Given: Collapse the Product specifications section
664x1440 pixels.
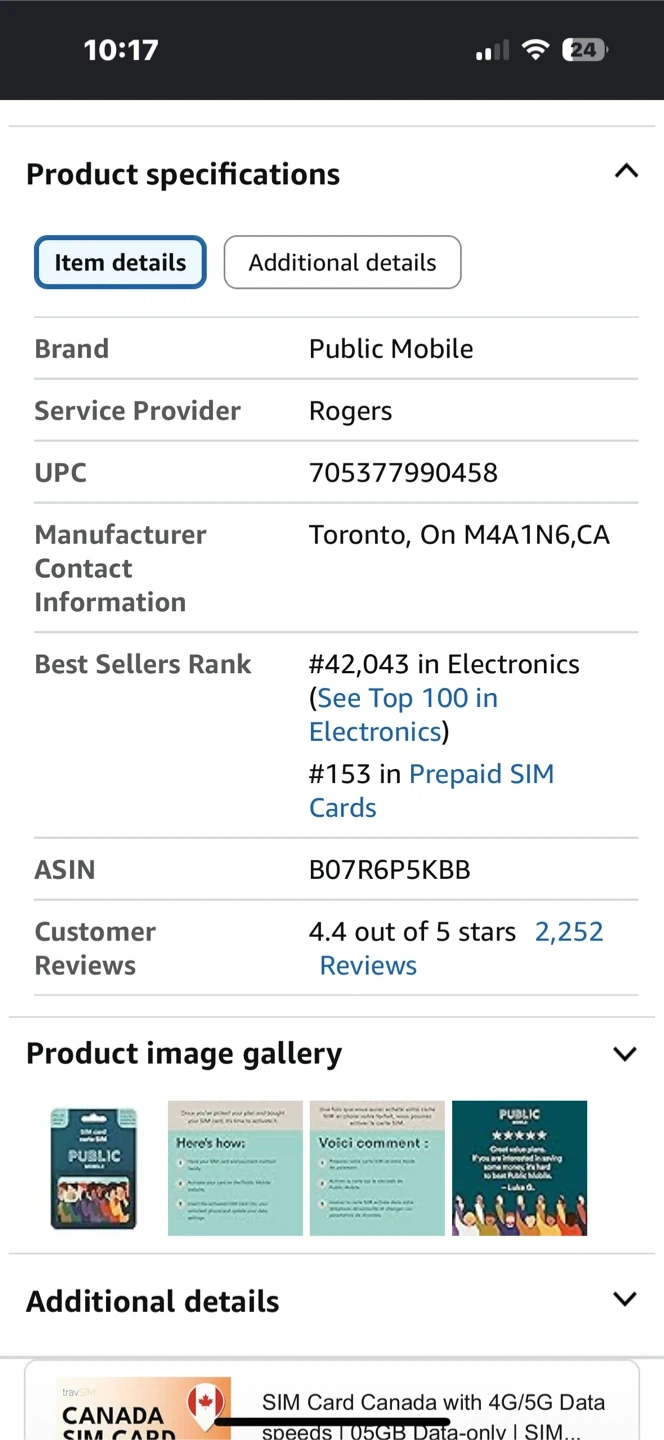Looking at the screenshot, I should (x=626, y=171).
